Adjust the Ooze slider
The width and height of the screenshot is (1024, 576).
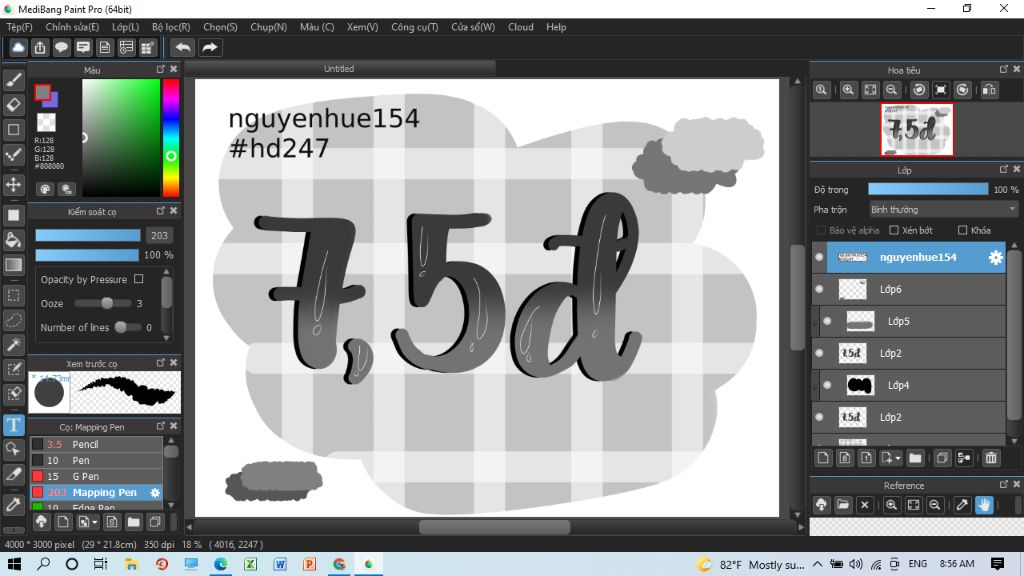pyautogui.click(x=103, y=303)
